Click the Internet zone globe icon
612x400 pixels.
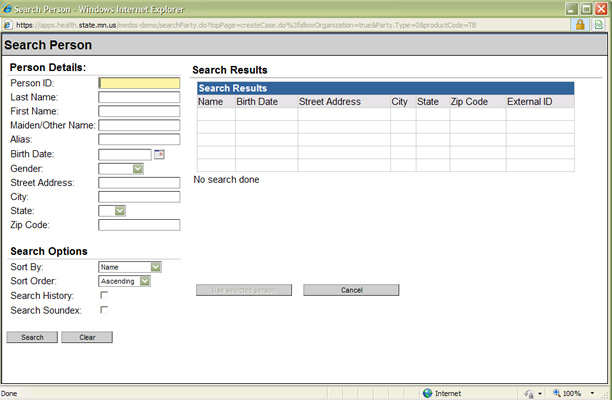click(x=427, y=393)
